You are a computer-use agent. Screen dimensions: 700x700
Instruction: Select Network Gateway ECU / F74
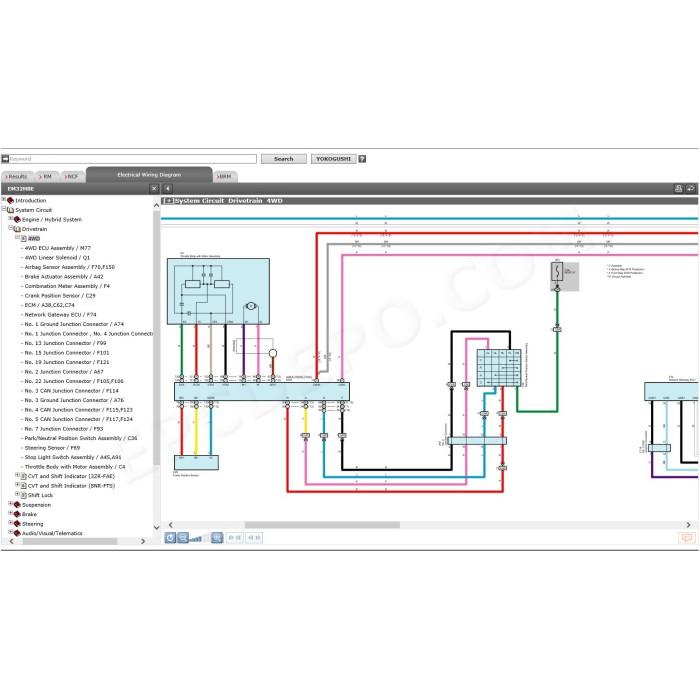pos(60,315)
